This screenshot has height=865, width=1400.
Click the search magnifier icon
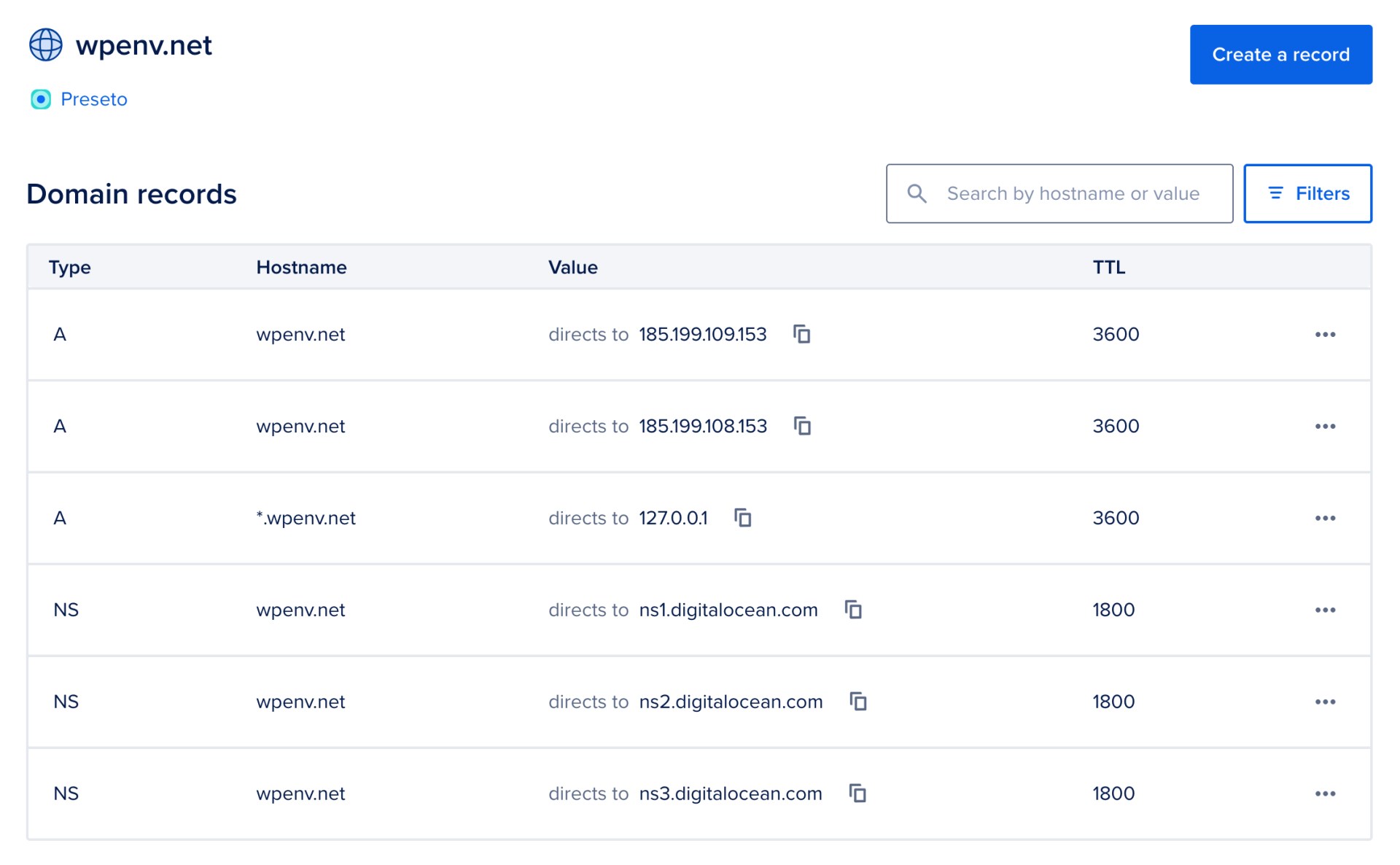click(917, 193)
